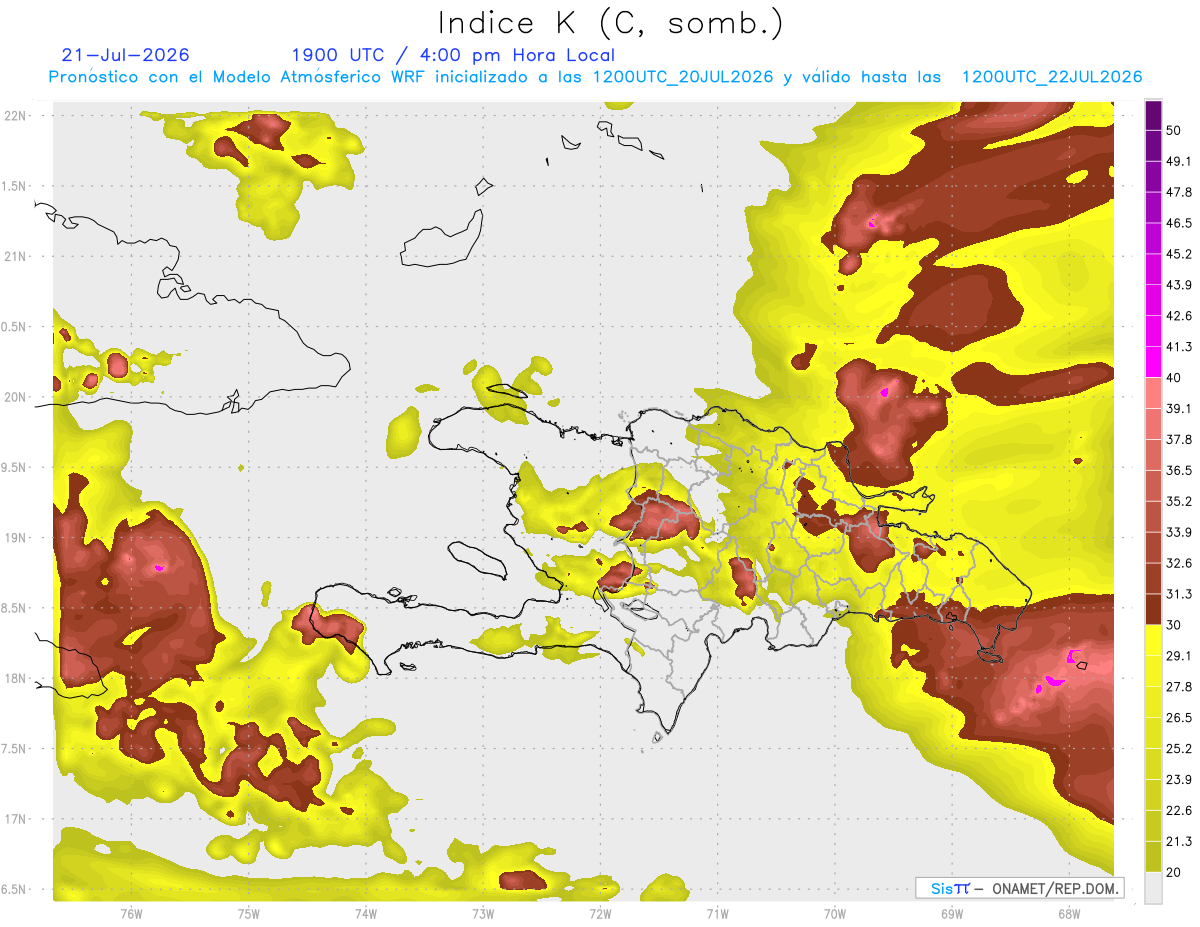1200x927 pixels.
Task: Click the colorbar value "43.9"
Action: 1179,285
